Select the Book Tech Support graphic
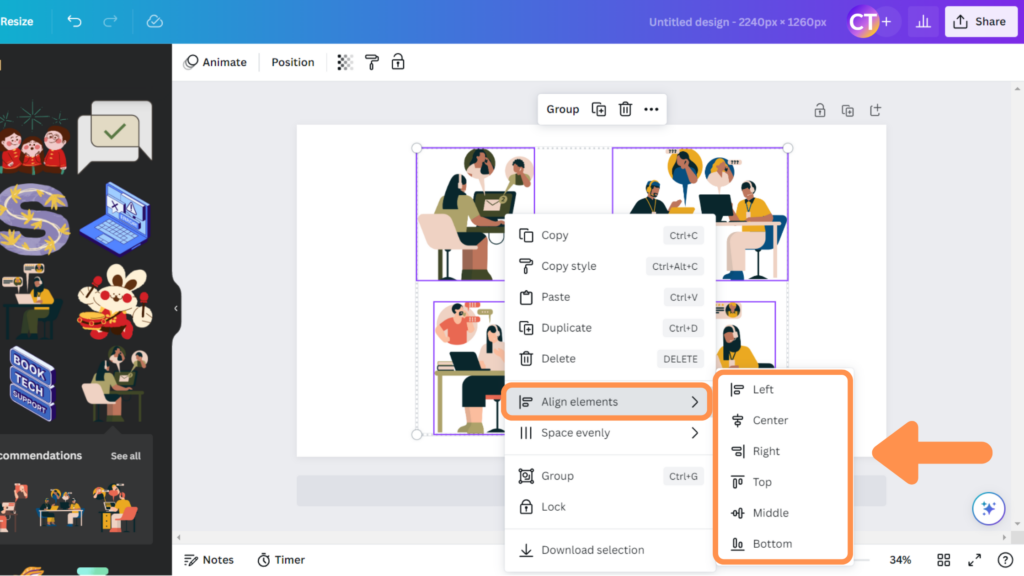Screen dimensions: 1024x576 click(32, 383)
